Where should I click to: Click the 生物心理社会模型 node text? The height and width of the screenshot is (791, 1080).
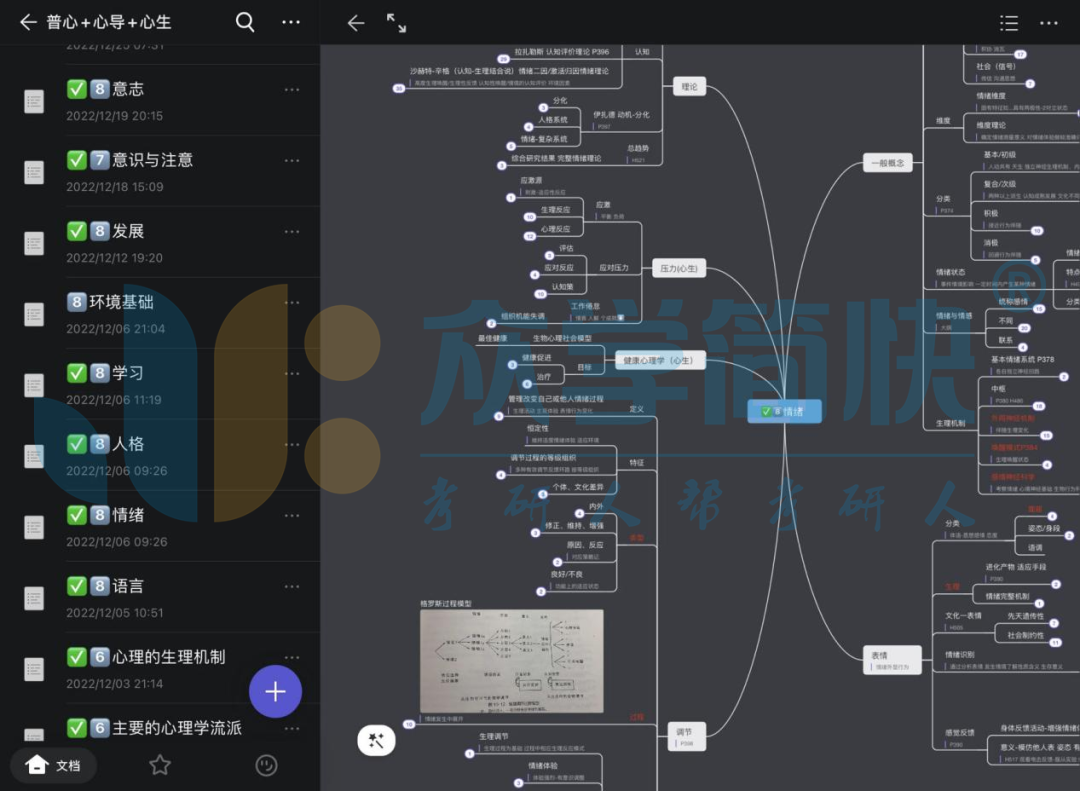(562, 338)
